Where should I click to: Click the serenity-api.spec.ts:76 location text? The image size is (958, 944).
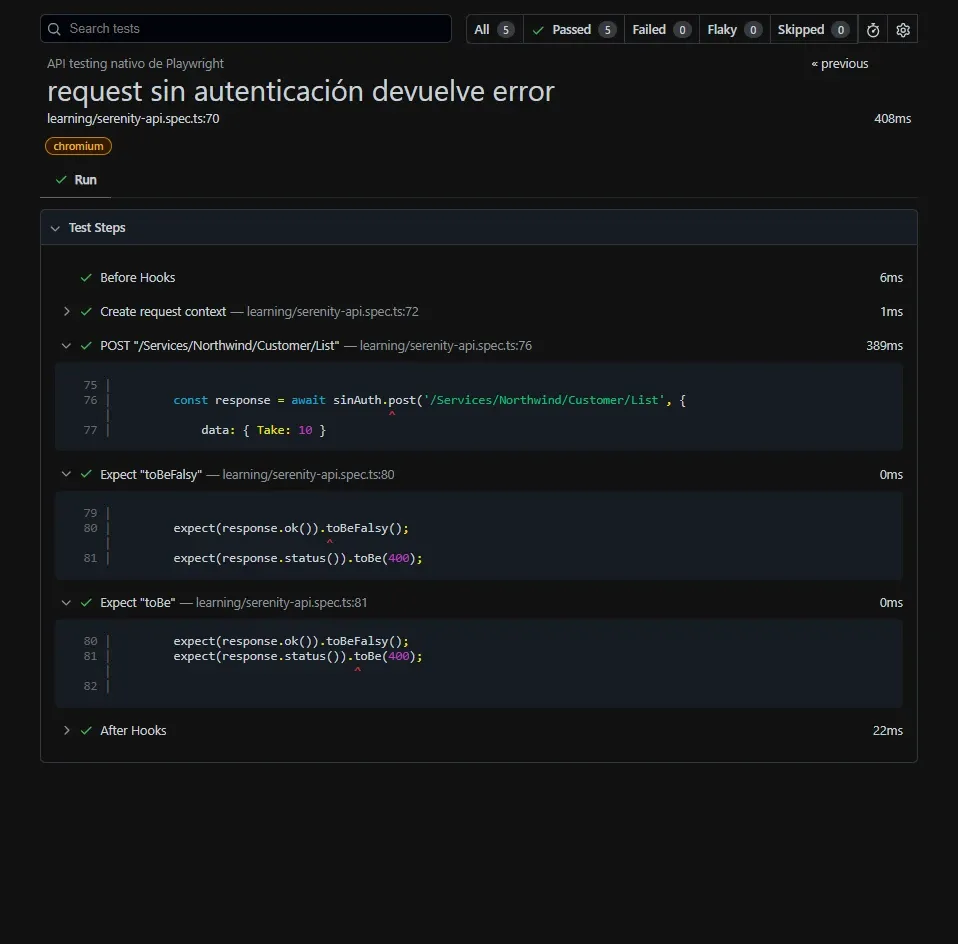point(445,346)
